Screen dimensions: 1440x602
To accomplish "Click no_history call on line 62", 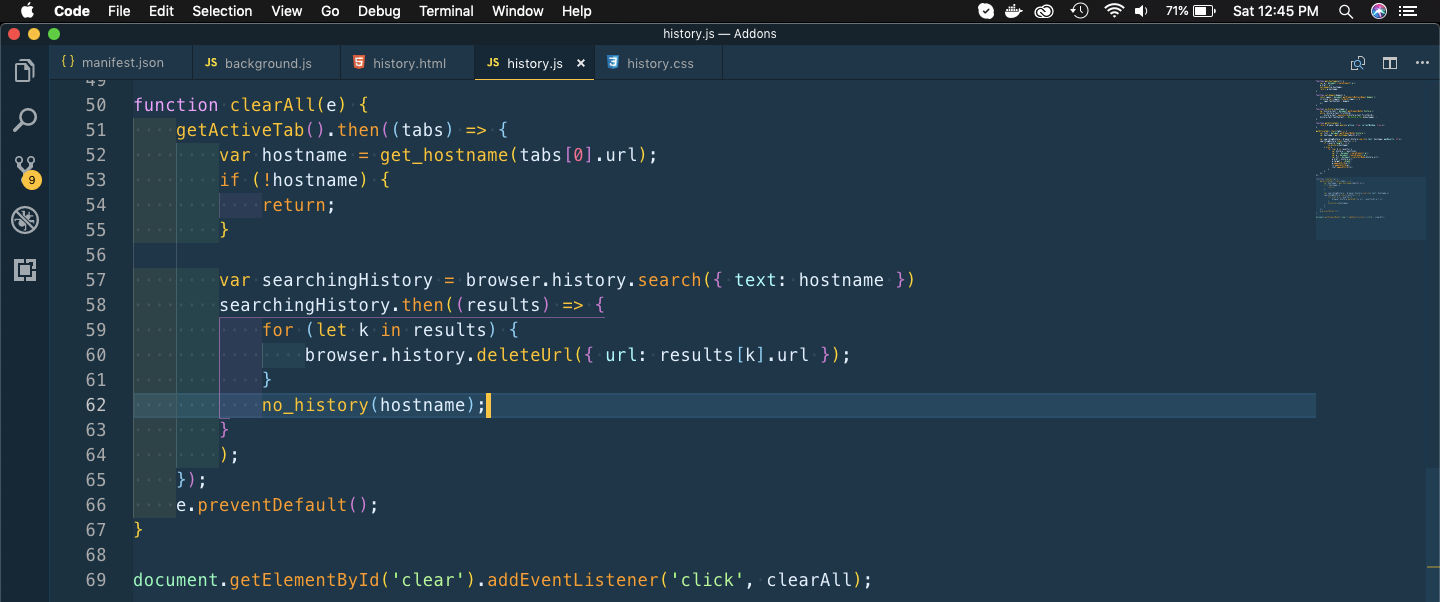I will coord(315,405).
